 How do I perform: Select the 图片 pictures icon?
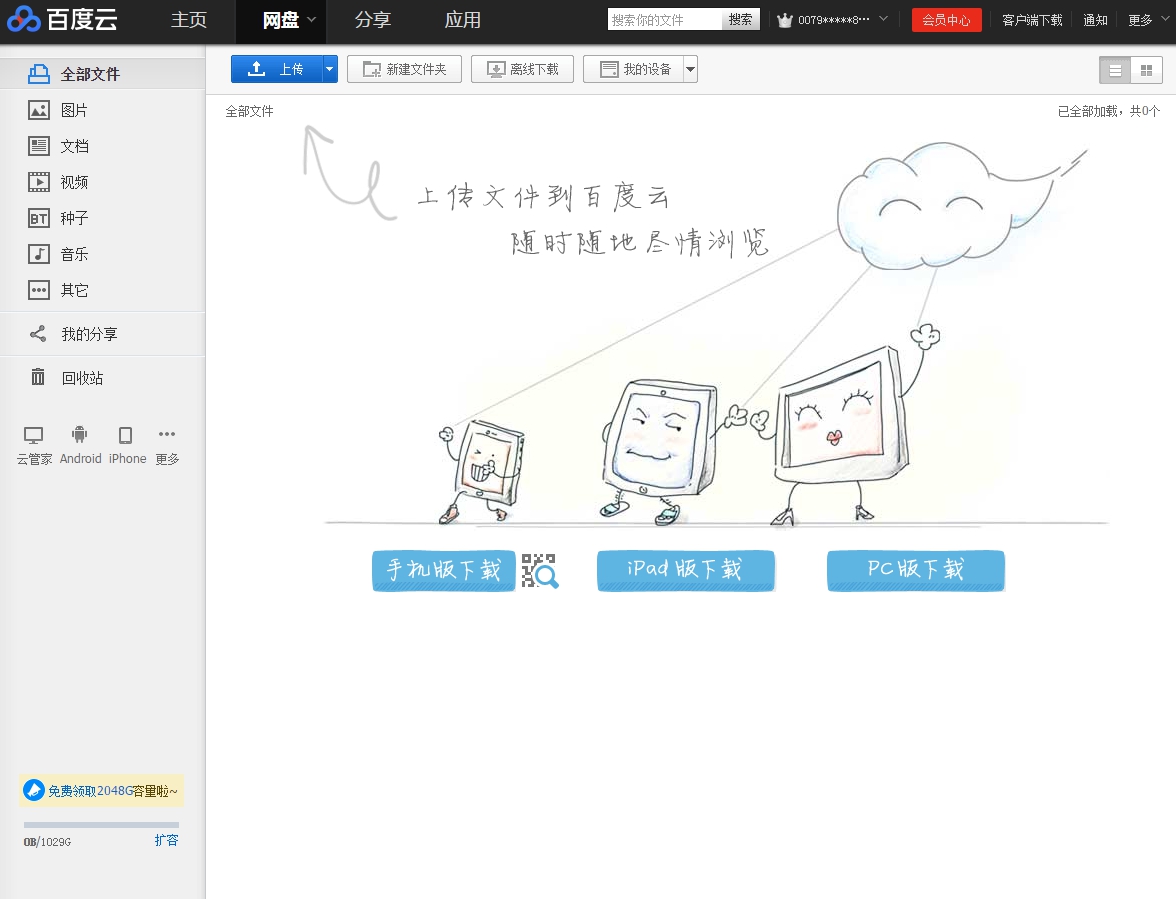[x=39, y=110]
